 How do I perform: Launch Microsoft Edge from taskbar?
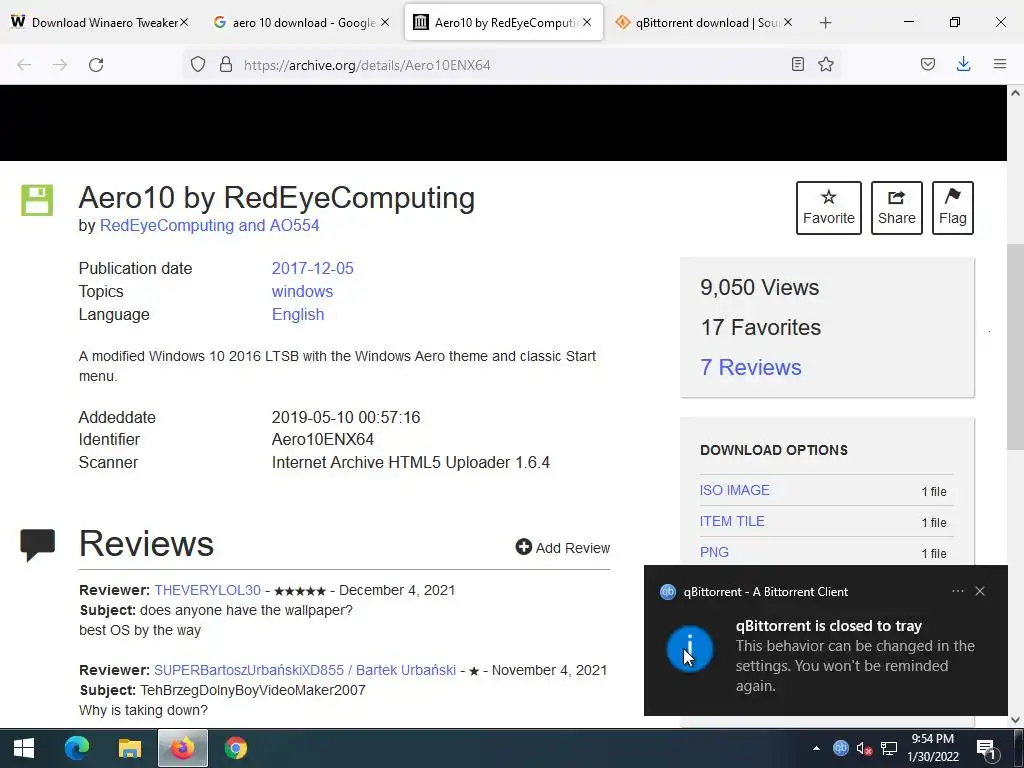(77, 748)
